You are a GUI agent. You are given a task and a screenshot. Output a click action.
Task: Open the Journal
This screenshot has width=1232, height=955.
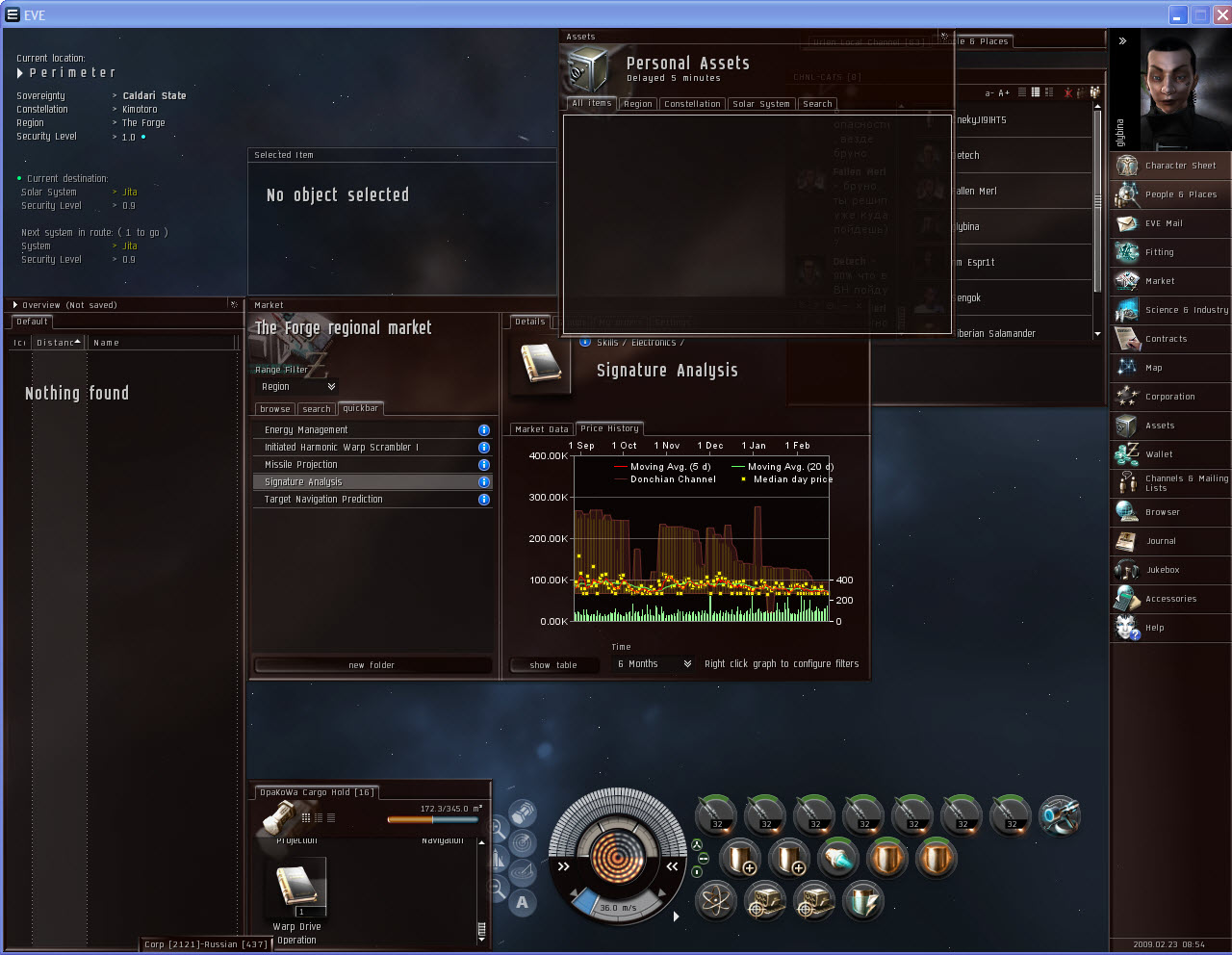1170,541
